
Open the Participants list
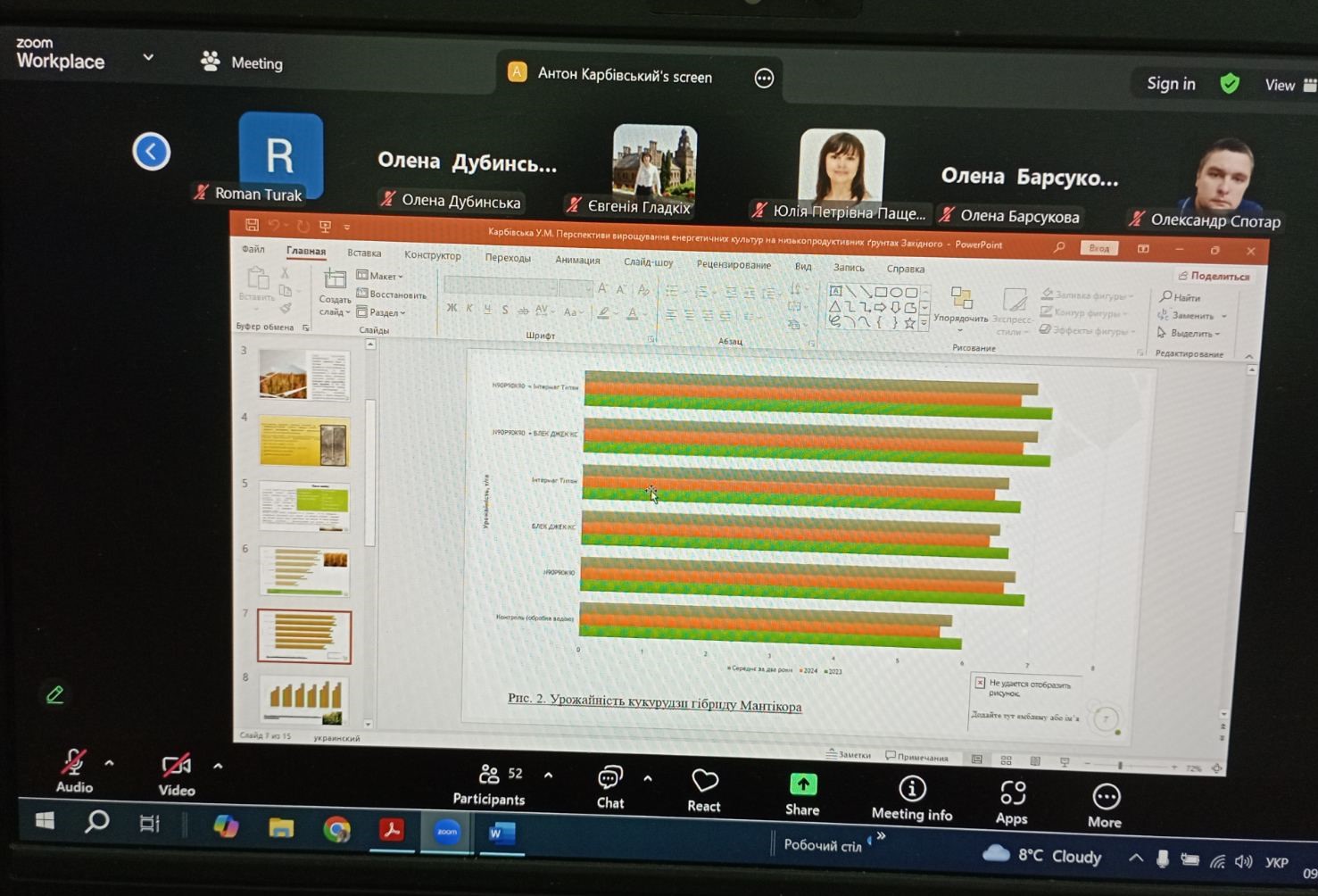489,784
